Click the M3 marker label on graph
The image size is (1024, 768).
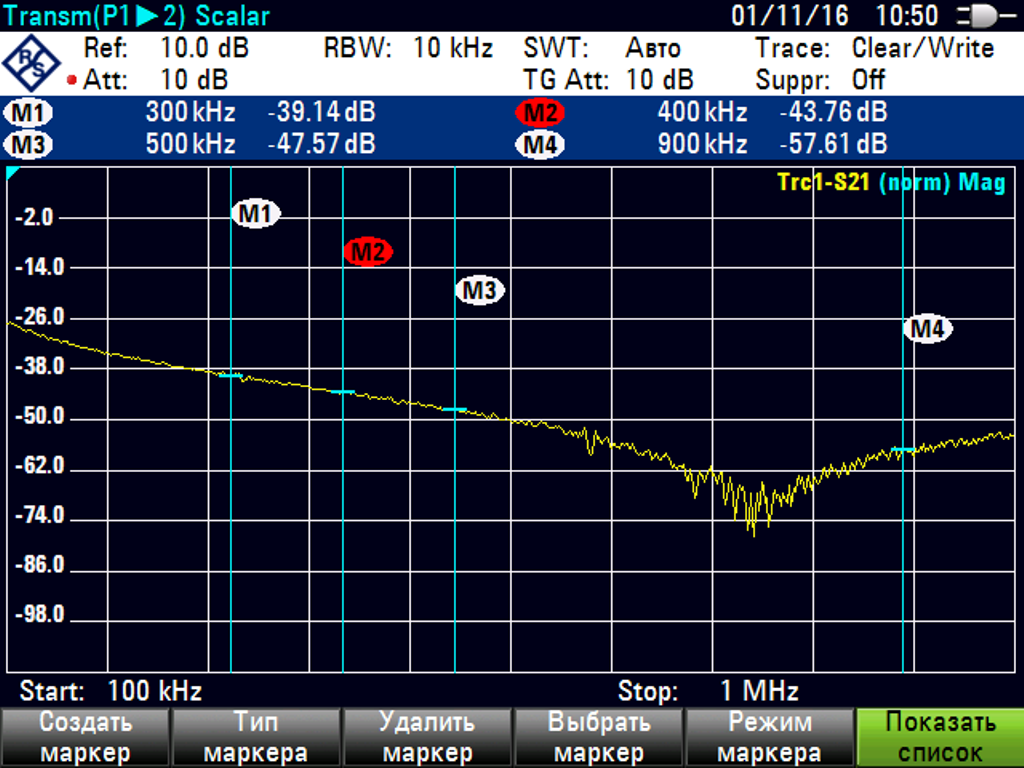coord(480,291)
